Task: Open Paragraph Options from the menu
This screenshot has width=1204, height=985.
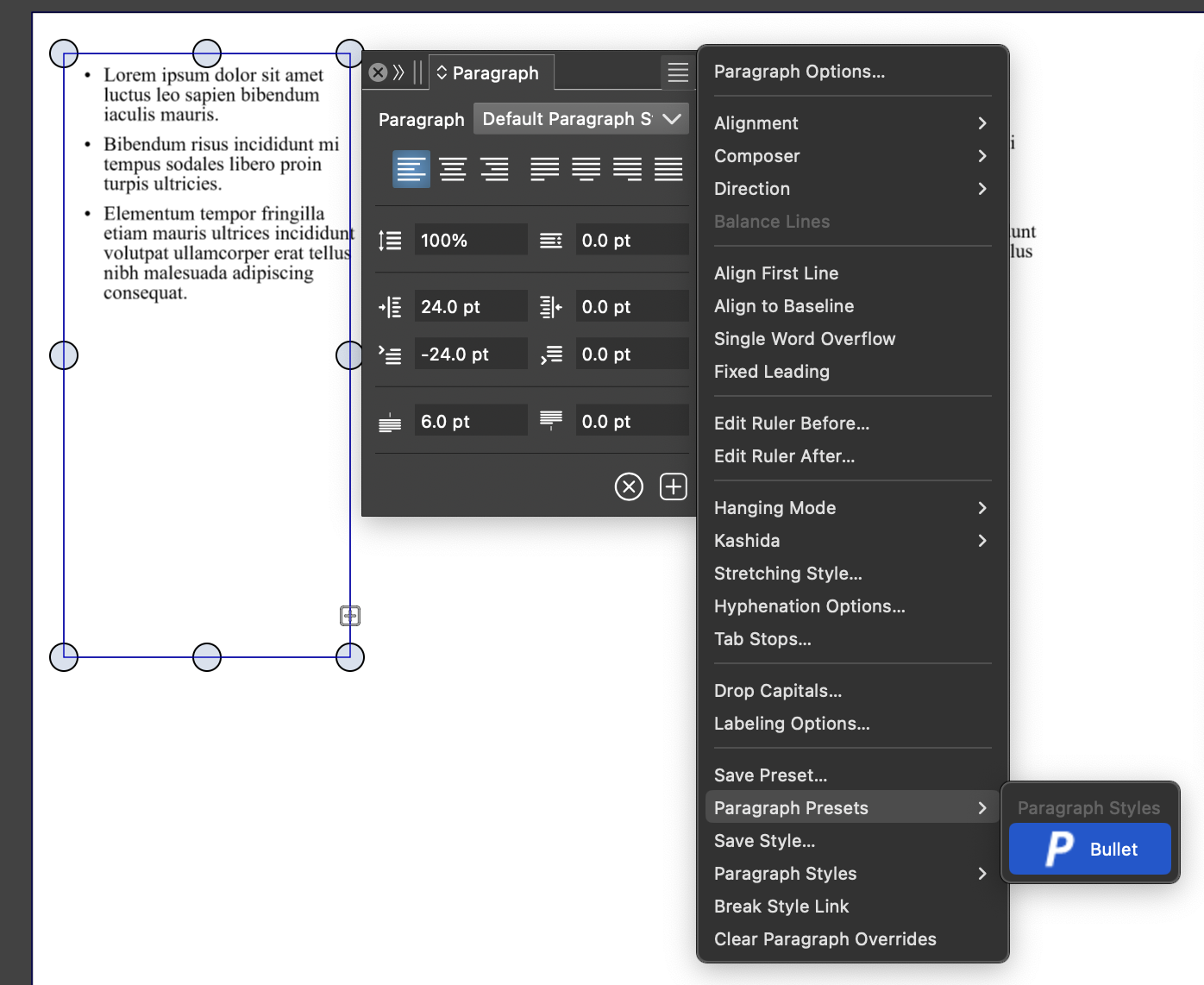Action: point(799,72)
